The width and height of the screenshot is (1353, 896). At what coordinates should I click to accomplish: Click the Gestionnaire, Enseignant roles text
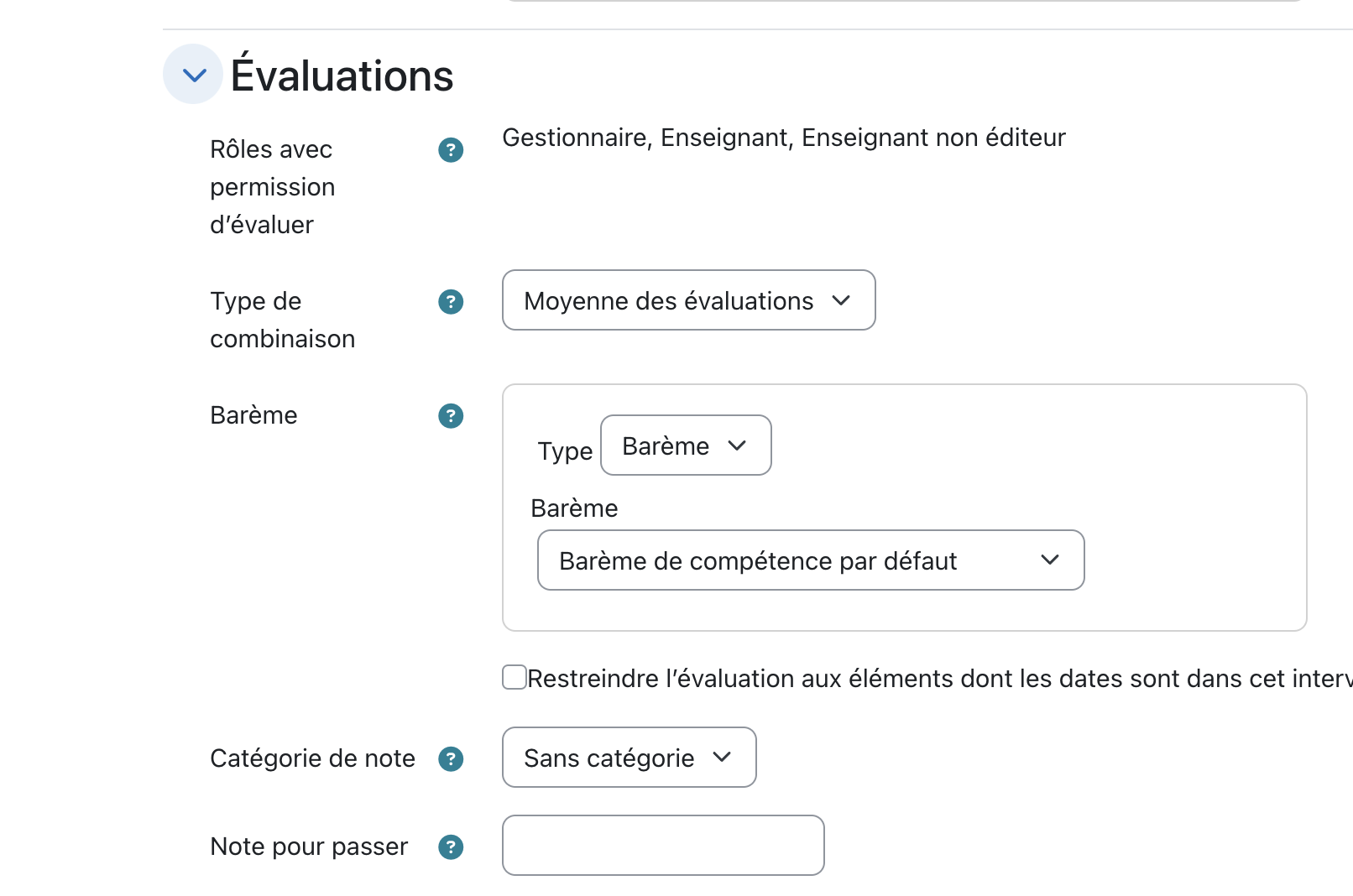(x=784, y=138)
